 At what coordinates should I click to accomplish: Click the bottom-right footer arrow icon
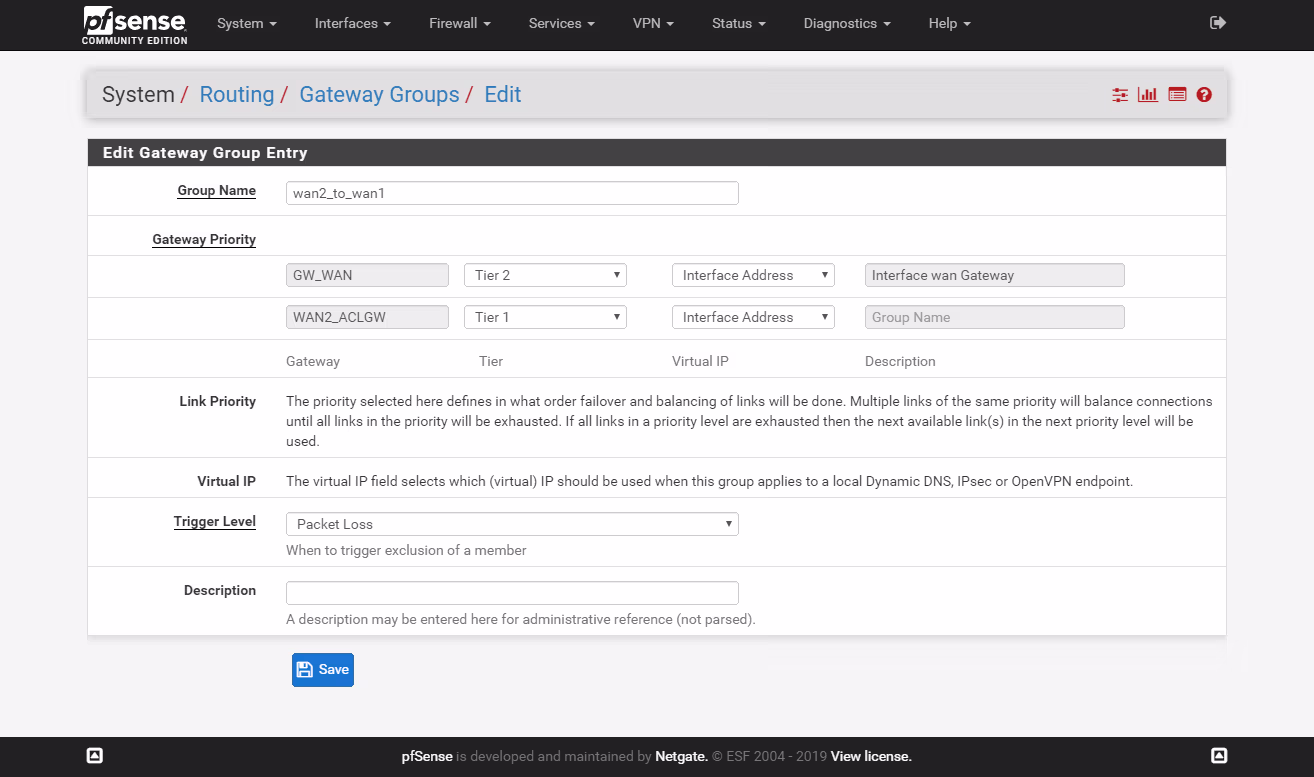pyautogui.click(x=1219, y=756)
